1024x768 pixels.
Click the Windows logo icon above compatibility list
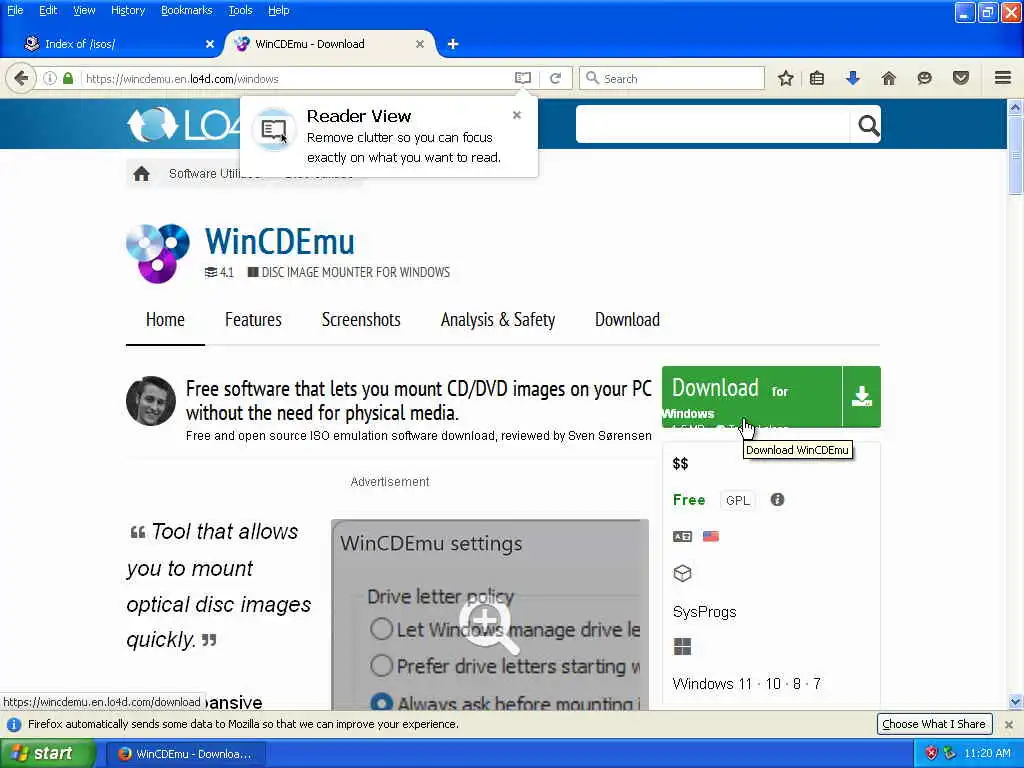[682, 647]
